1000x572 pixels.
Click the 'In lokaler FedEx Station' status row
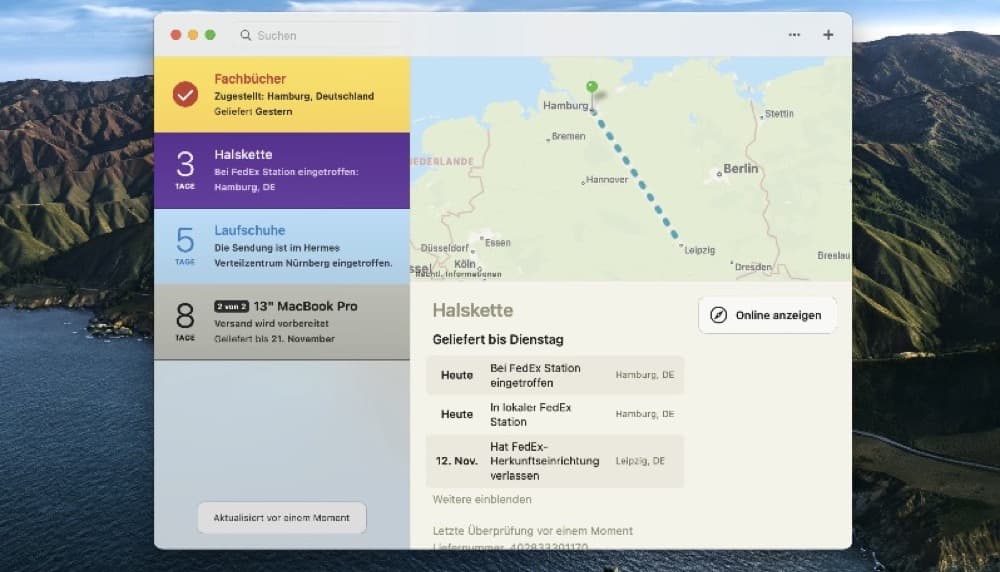[555, 414]
